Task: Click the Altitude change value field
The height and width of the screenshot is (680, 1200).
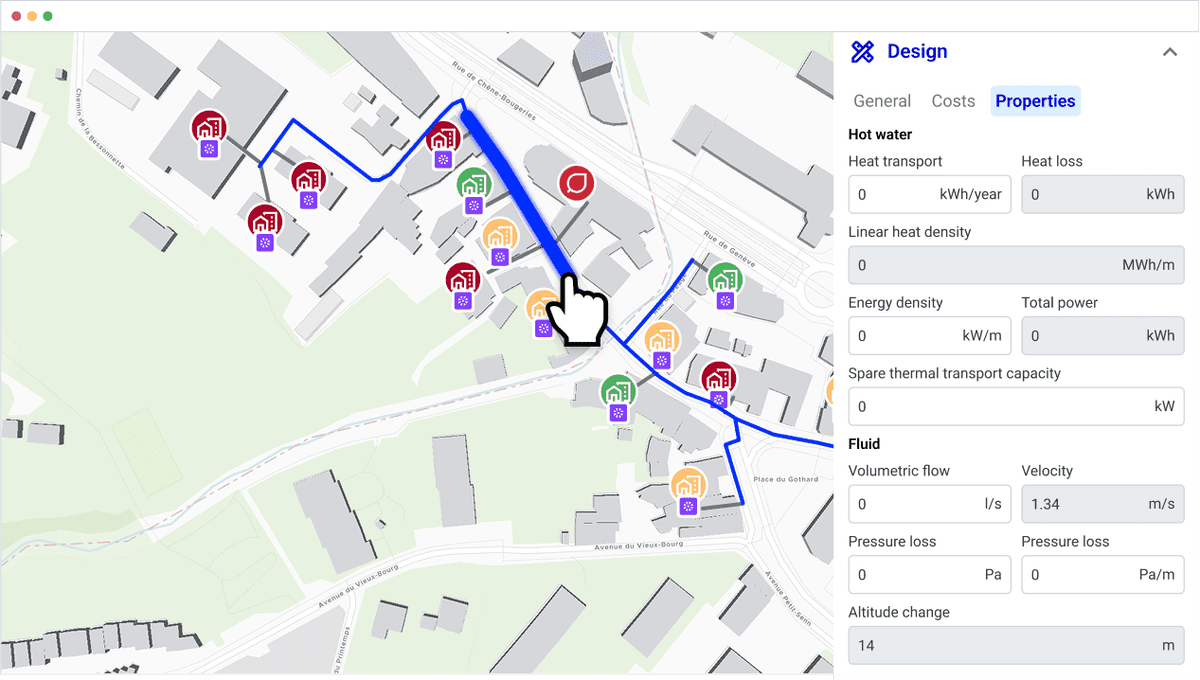Action: tap(1016, 646)
